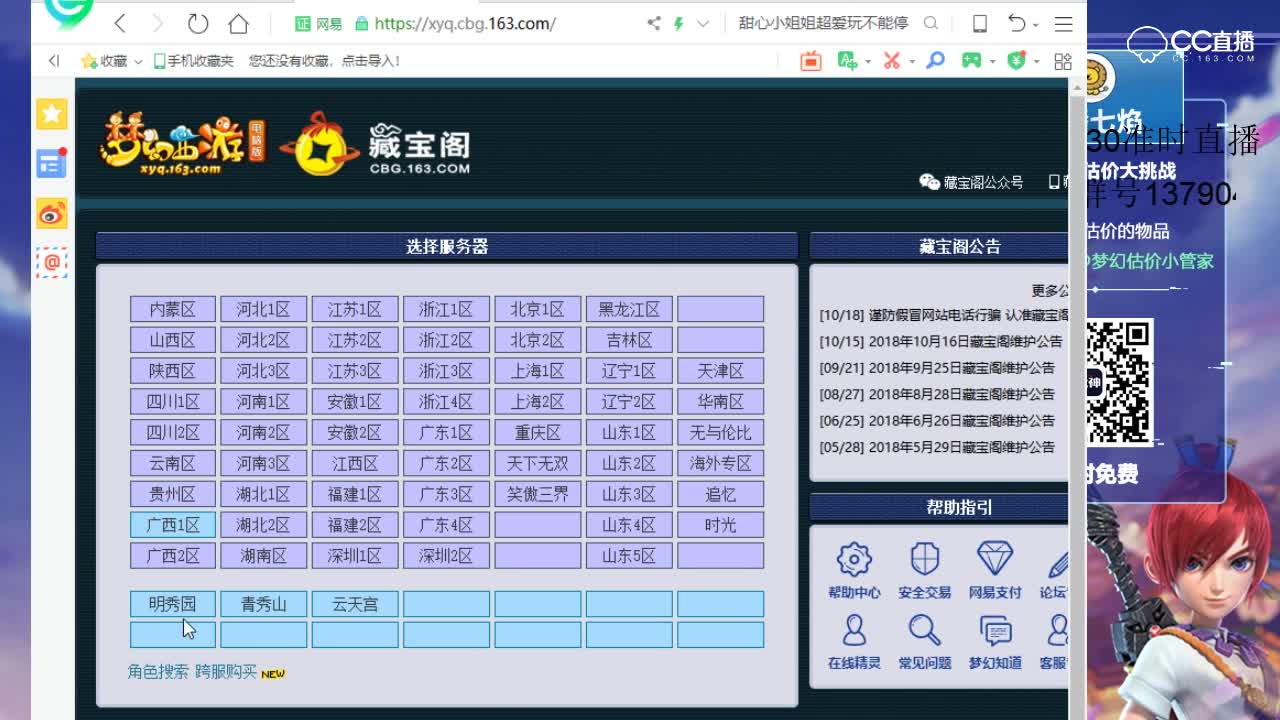Go to browser home page icon
This screenshot has height=720, width=1280.
238,23
